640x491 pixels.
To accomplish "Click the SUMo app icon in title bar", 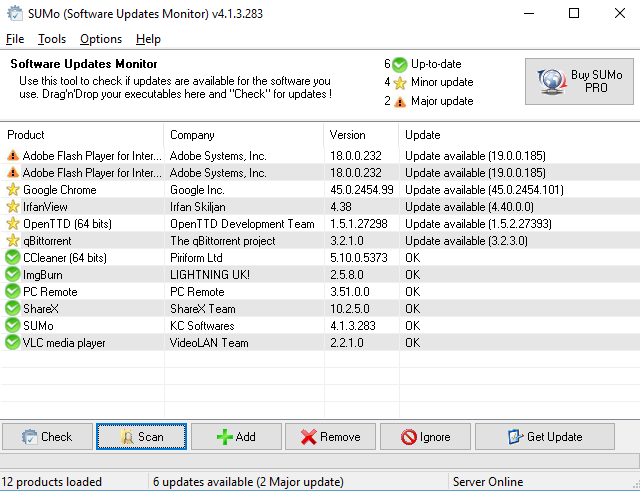I will point(15,13).
